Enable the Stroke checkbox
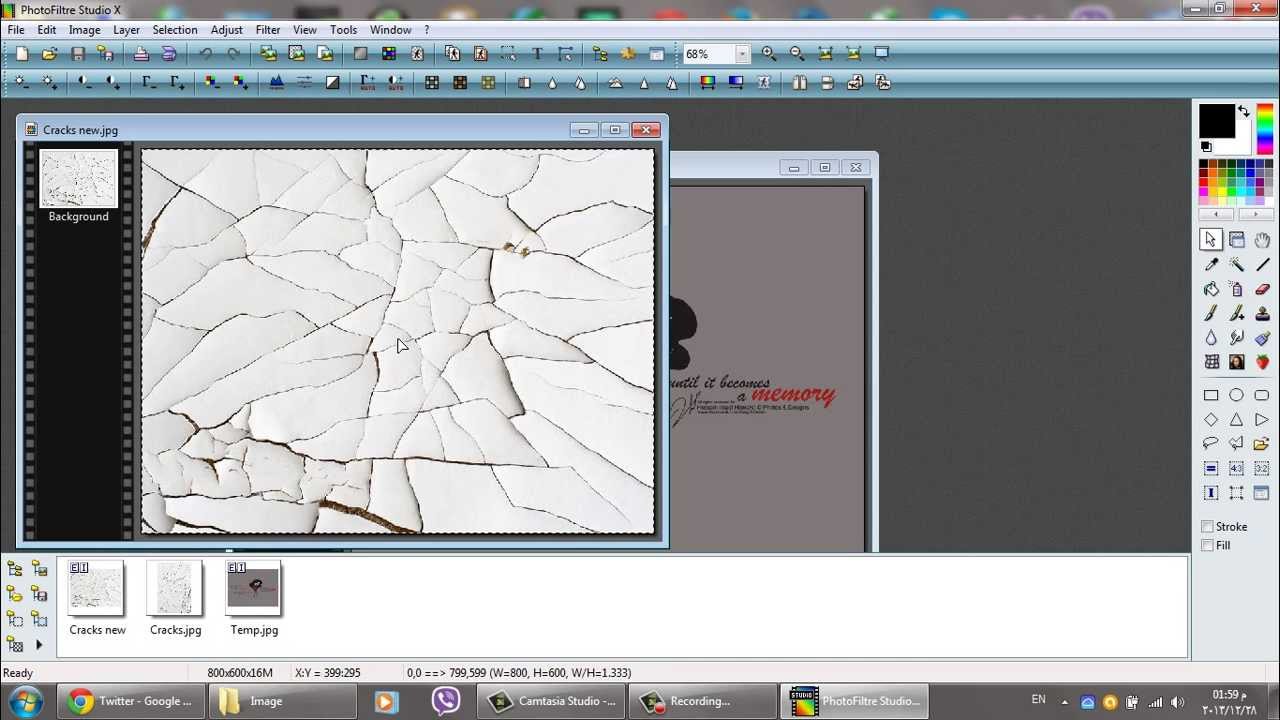 [1208, 527]
